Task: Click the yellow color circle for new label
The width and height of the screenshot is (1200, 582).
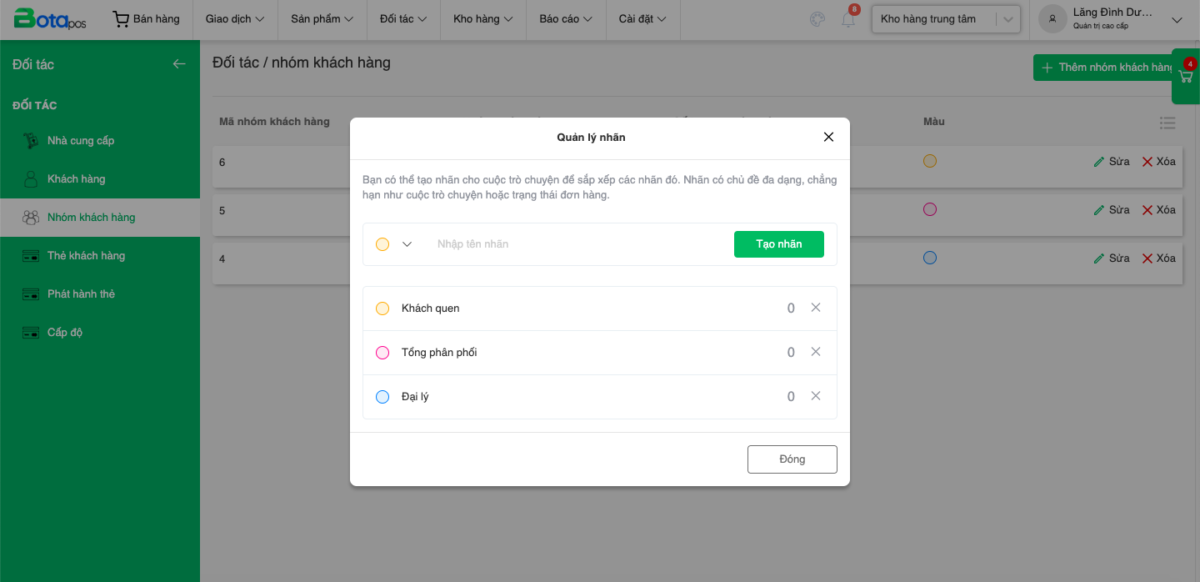Action: [x=382, y=244]
